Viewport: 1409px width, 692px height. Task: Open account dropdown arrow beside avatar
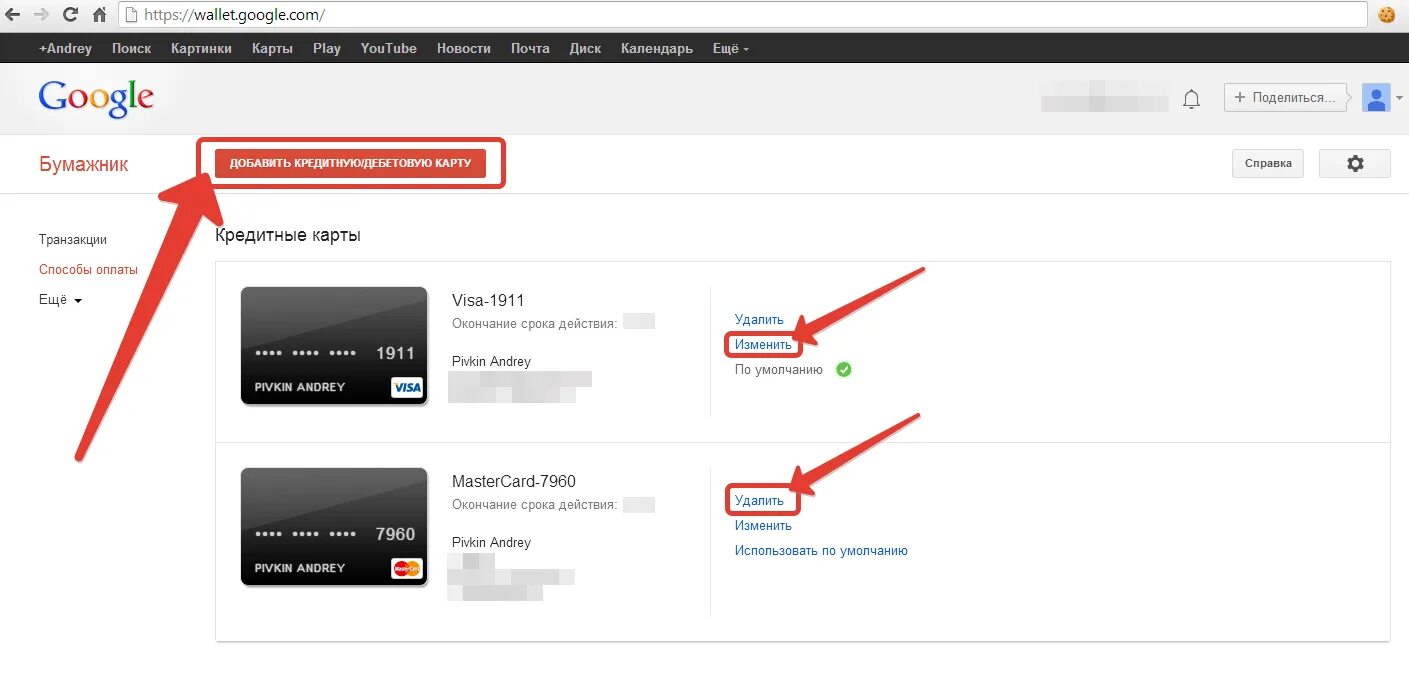pyautogui.click(x=1399, y=98)
